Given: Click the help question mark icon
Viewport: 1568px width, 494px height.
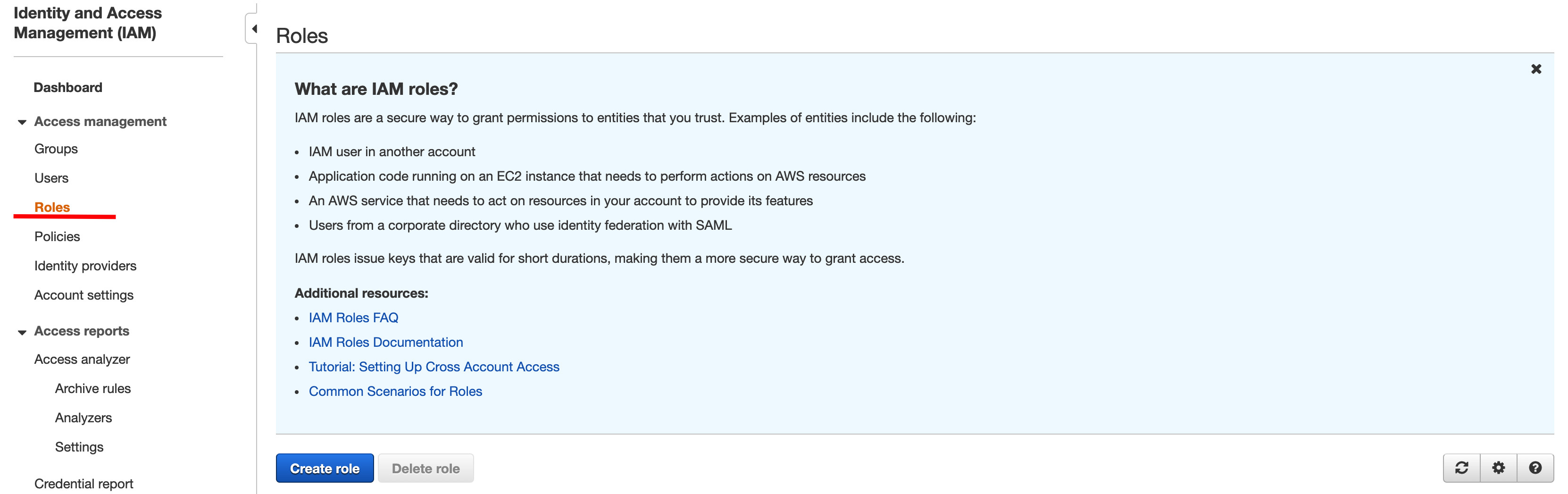Looking at the screenshot, I should [1535, 468].
